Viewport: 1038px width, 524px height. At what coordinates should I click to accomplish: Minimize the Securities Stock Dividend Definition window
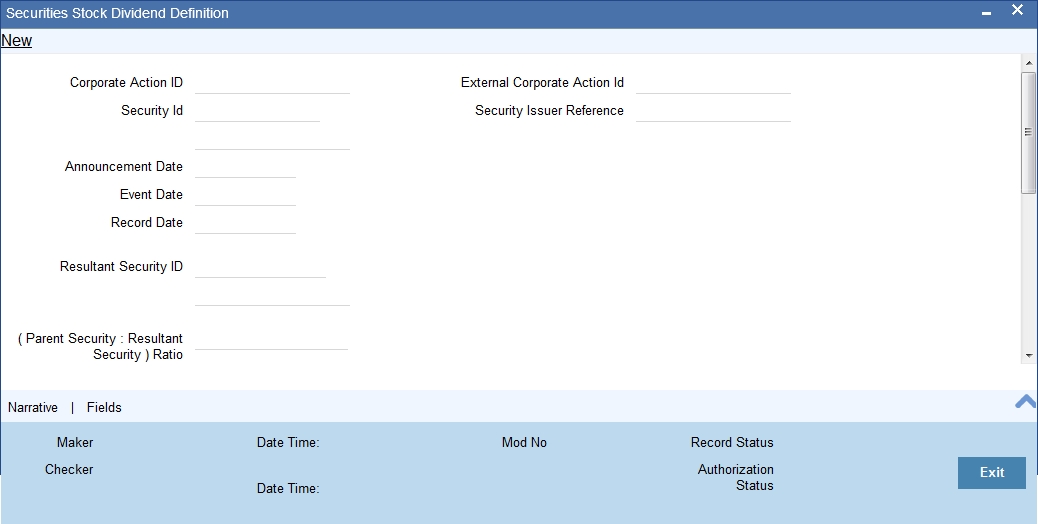986,13
